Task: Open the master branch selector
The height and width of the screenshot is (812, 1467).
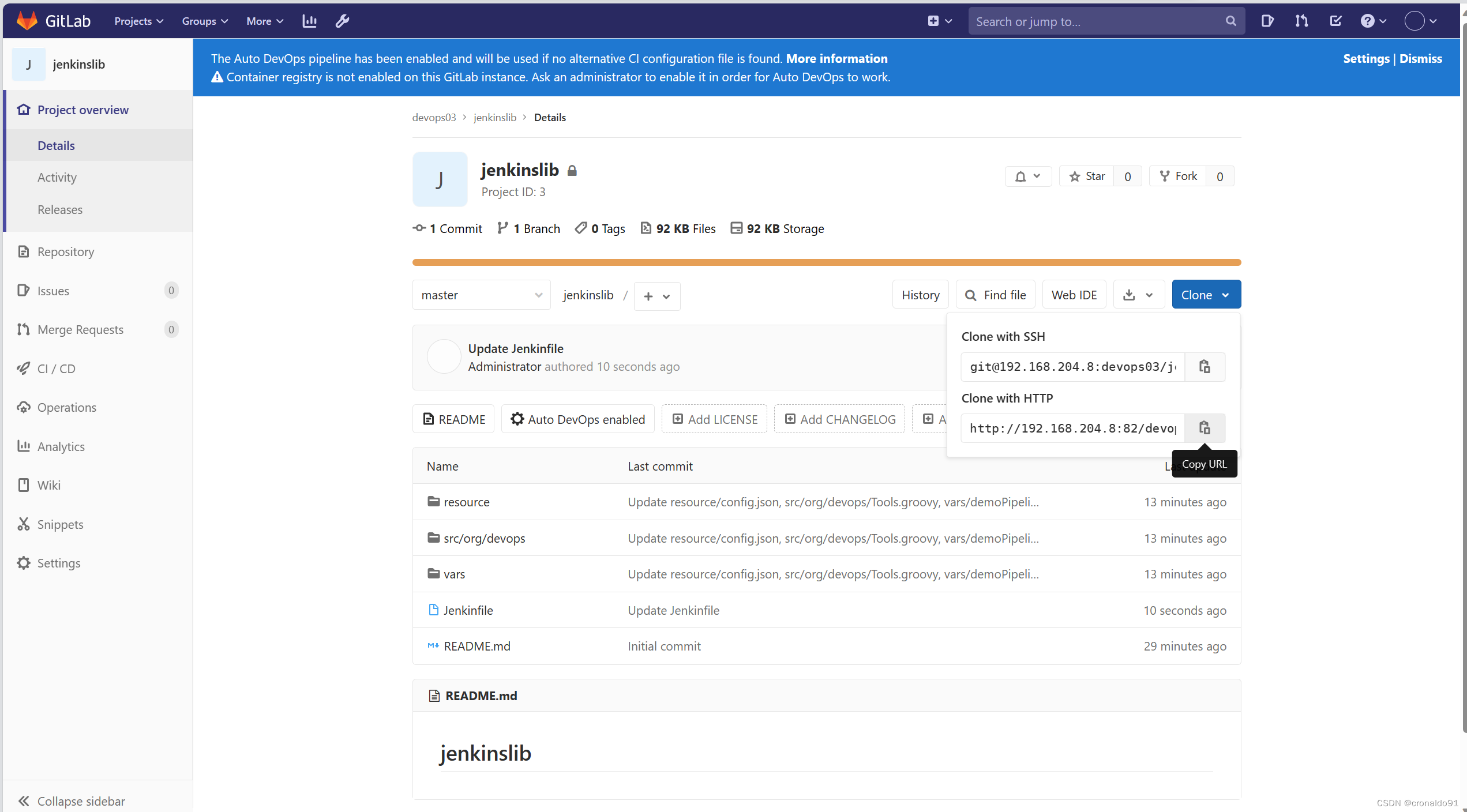Action: point(482,295)
